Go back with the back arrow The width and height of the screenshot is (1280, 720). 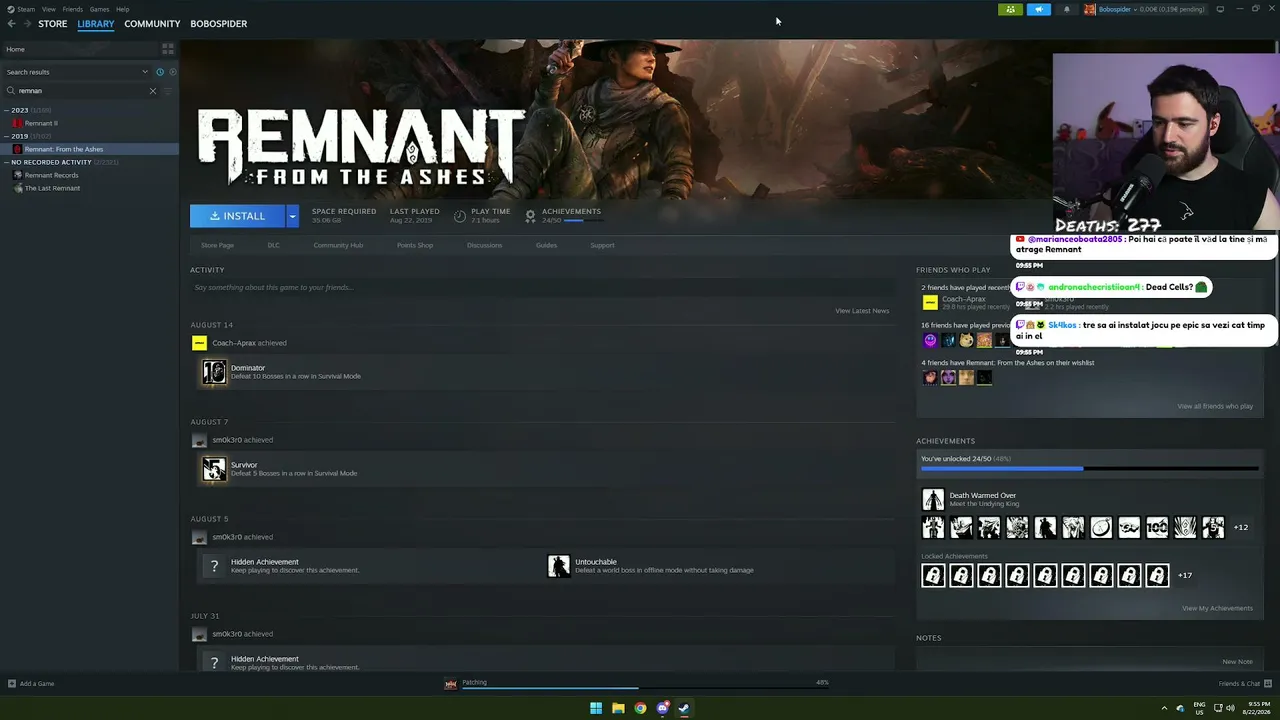click(x=12, y=24)
